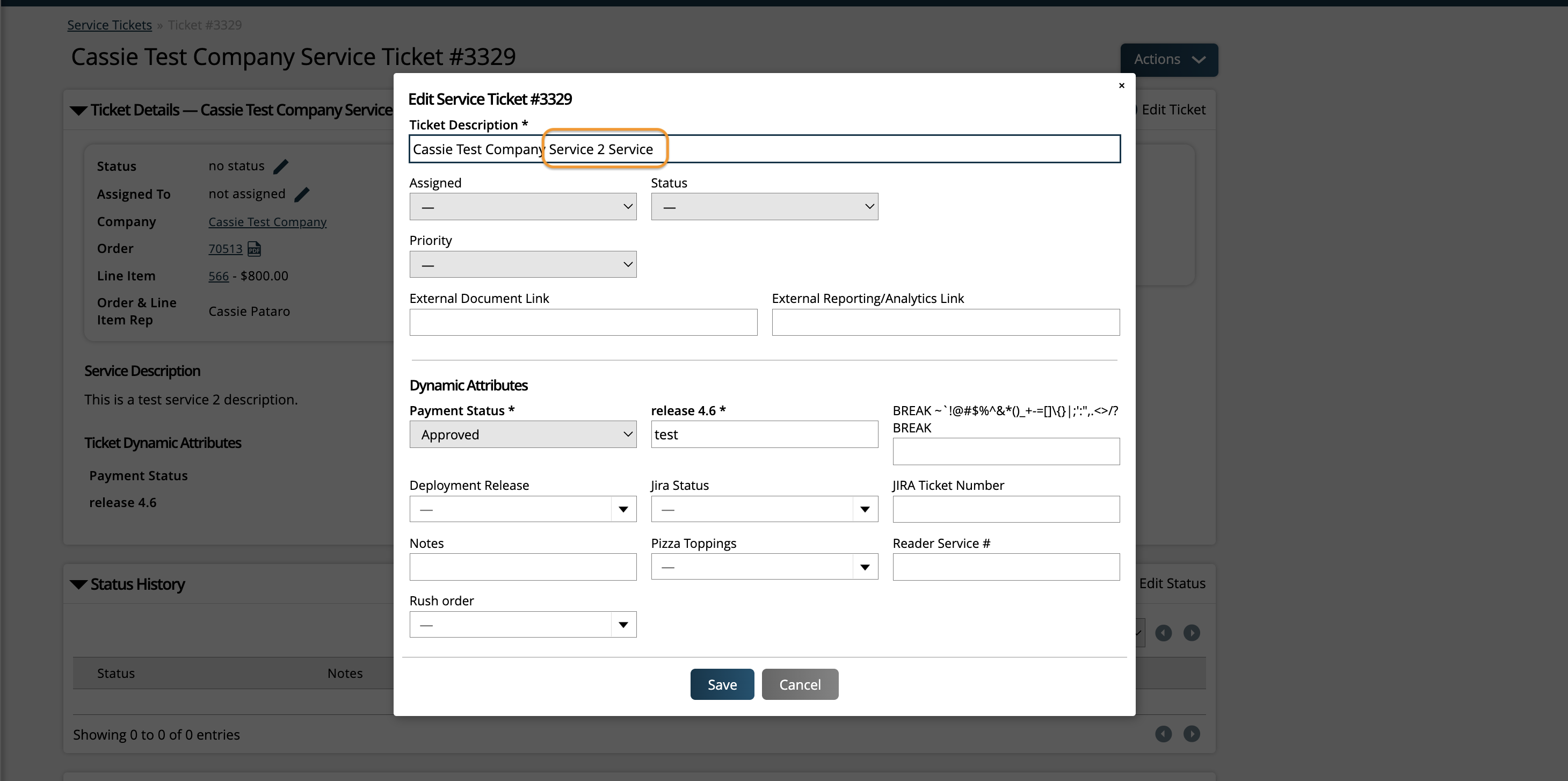The height and width of the screenshot is (781, 1568).
Task: Open PDF icon next to order 70513
Action: [255, 248]
